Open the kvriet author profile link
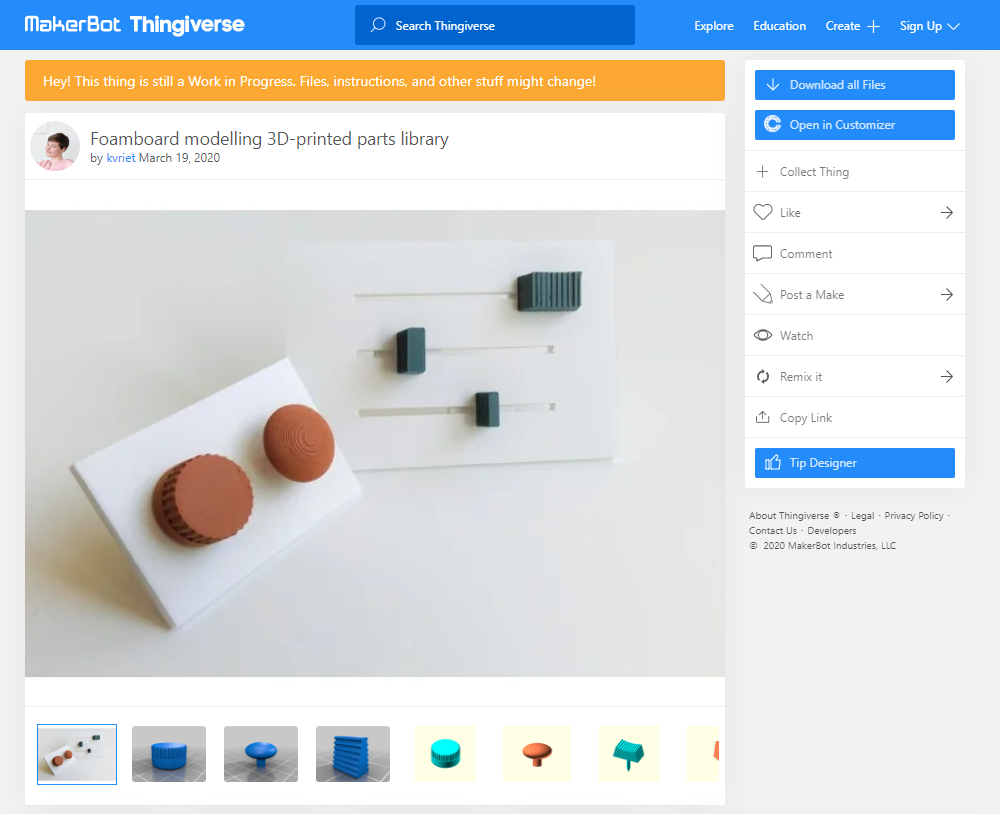Screen dimensions: 1001x814 [x=121, y=158]
